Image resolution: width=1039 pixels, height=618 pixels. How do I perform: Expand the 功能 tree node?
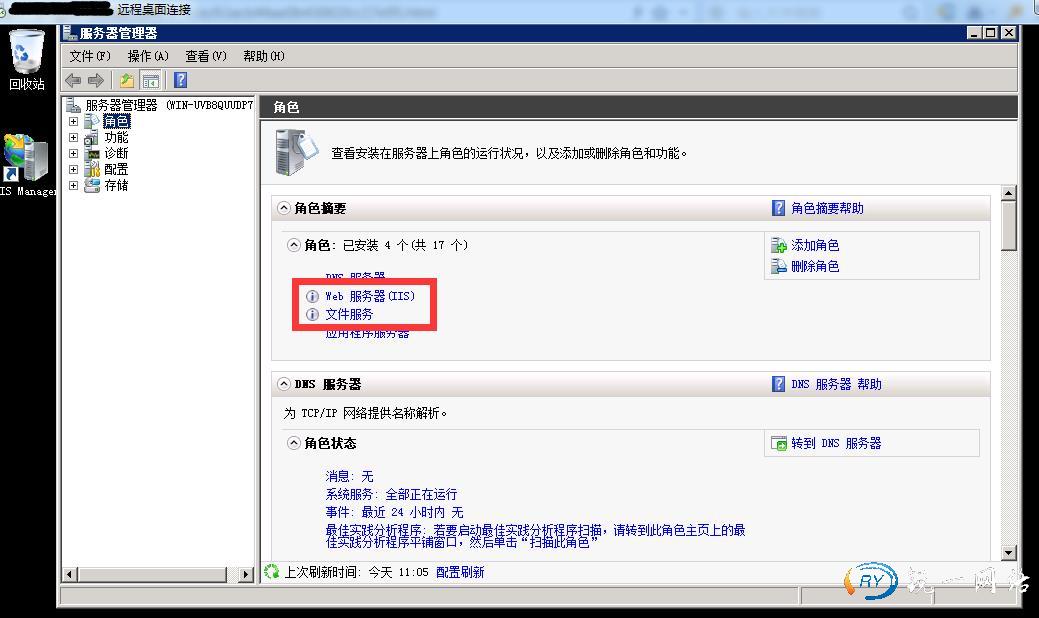point(73,137)
